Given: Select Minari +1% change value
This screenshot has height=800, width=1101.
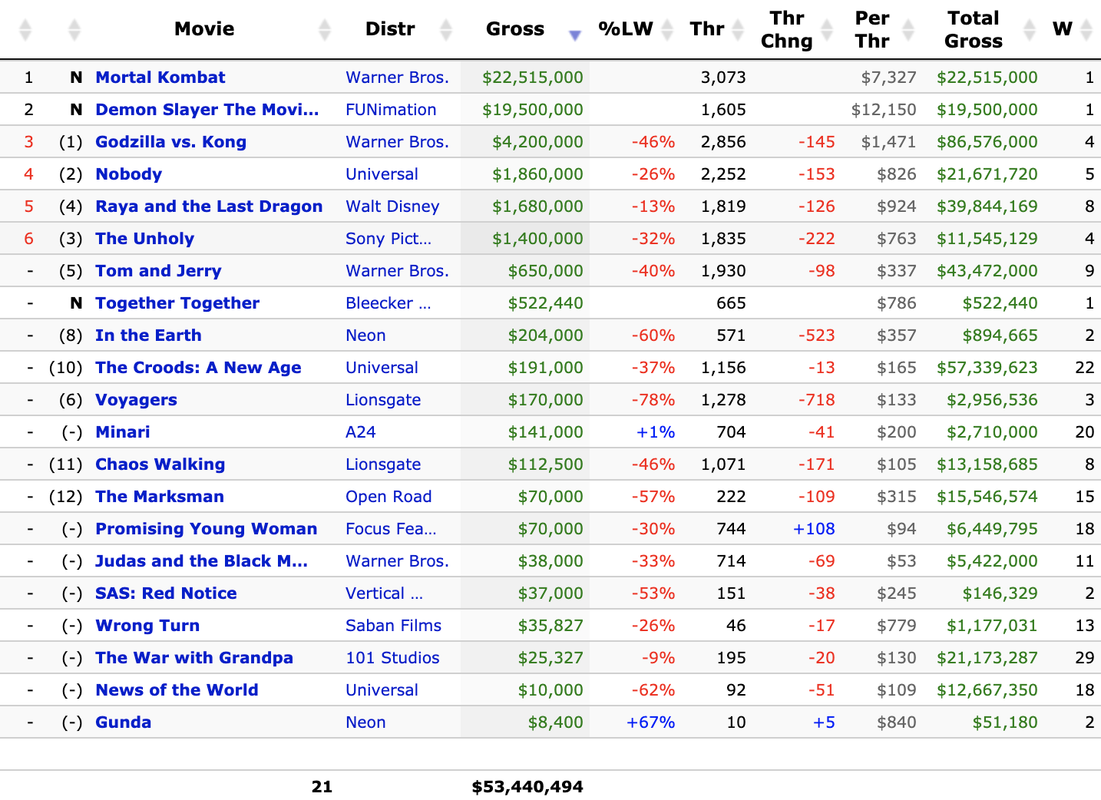Looking at the screenshot, I should point(655,433).
